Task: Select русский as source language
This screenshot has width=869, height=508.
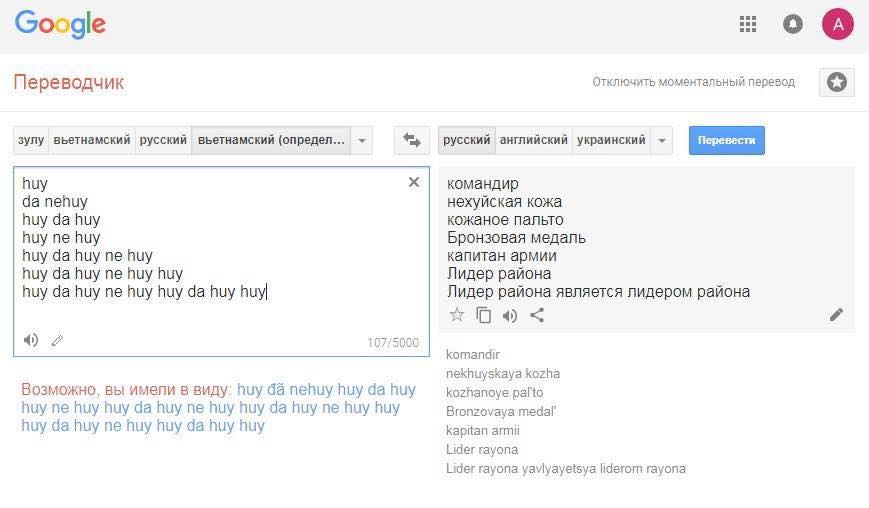Action: [x=163, y=140]
